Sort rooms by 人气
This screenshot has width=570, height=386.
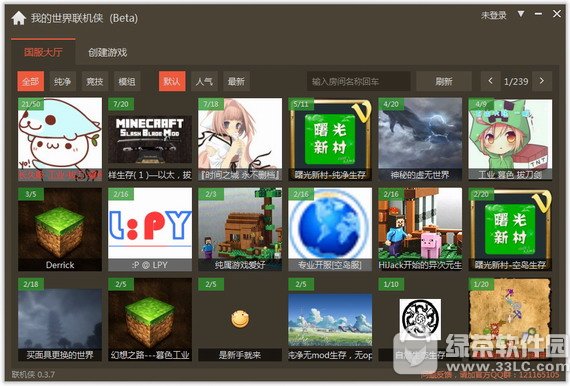pos(204,81)
